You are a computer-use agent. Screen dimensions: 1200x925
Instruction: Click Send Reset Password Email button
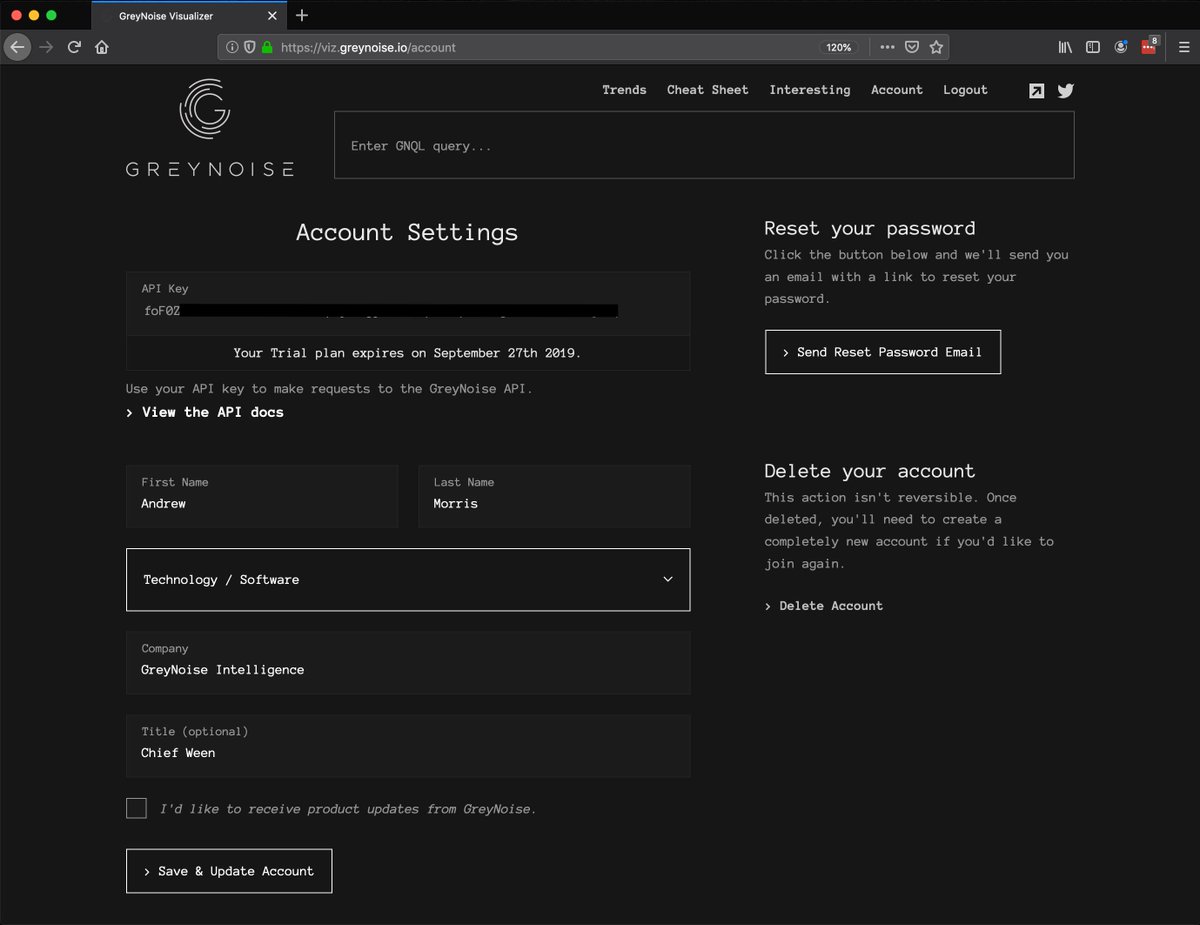tap(883, 352)
